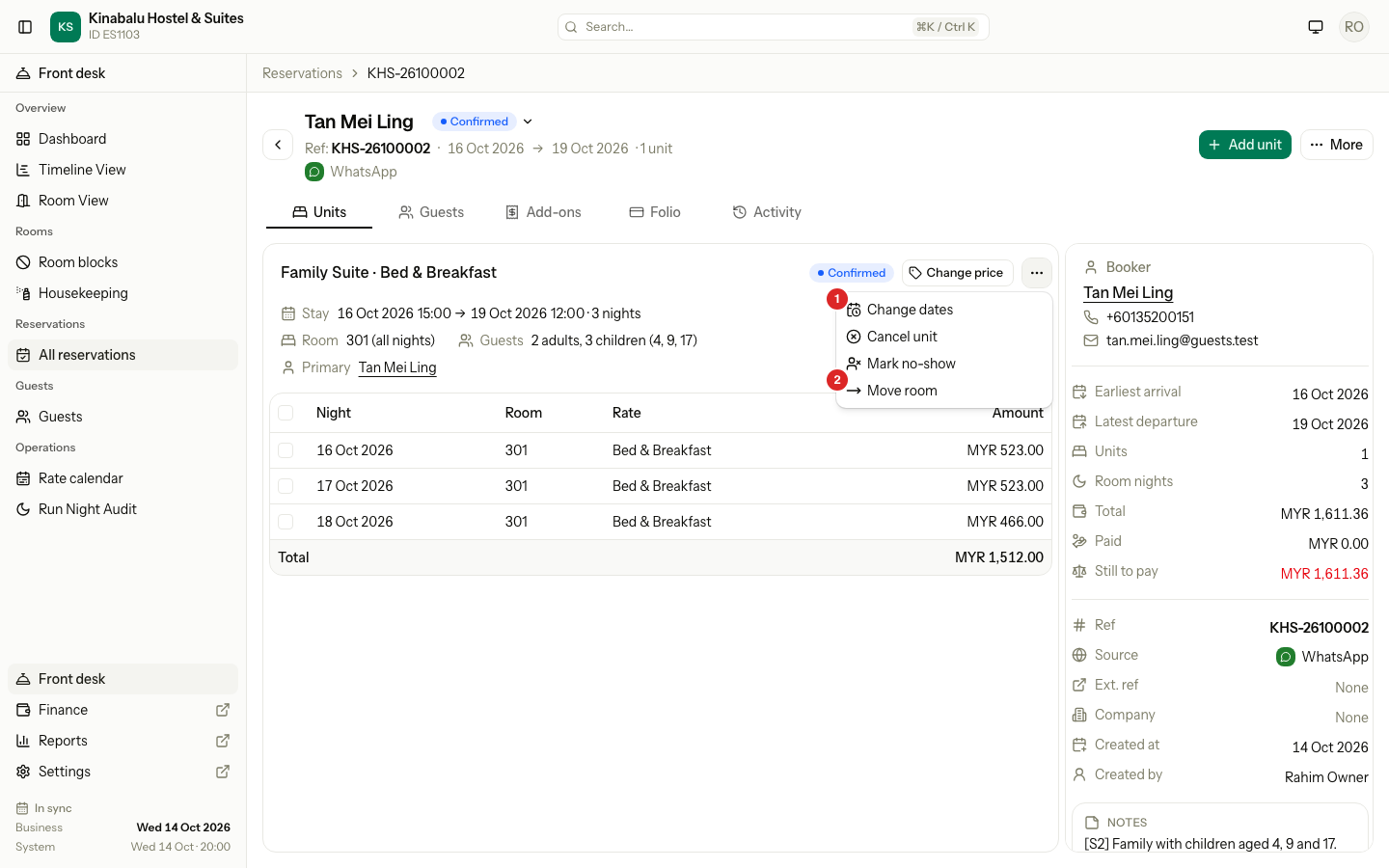Open Dashboard in the sidebar
The image size is (1389, 868).
tap(123, 139)
